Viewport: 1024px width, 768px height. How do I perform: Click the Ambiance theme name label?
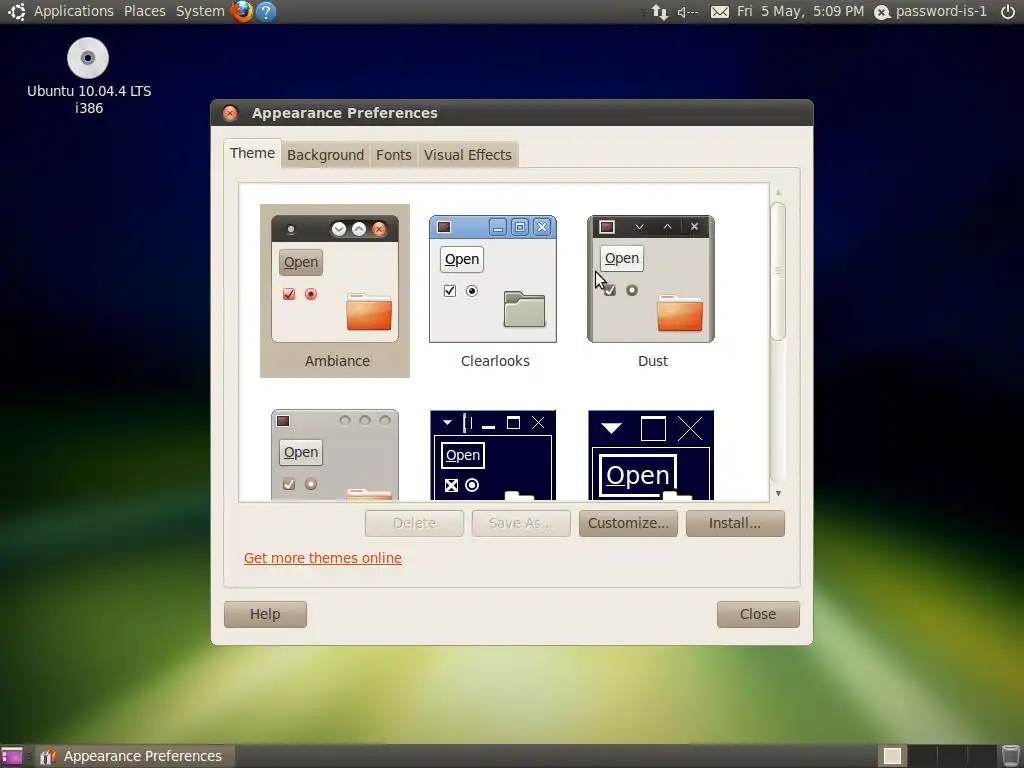click(x=337, y=360)
